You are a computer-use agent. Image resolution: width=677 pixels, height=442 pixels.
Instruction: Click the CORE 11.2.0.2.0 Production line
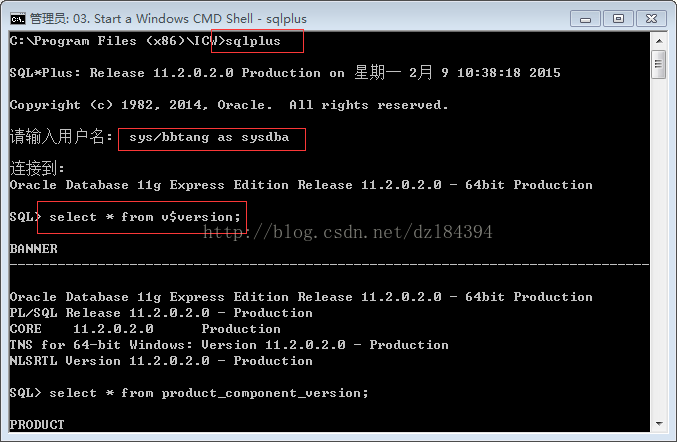pos(145,328)
